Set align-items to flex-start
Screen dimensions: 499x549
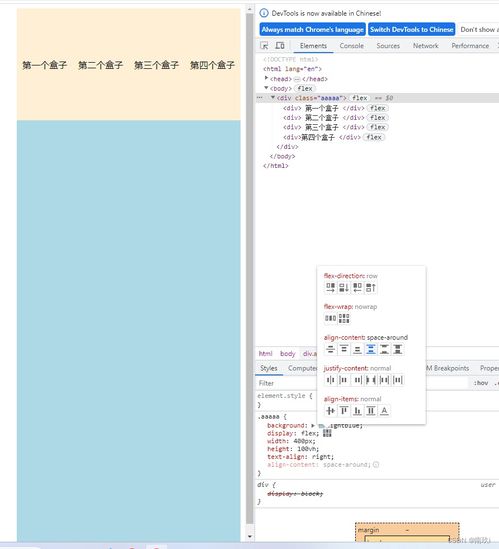pyautogui.click(x=344, y=411)
